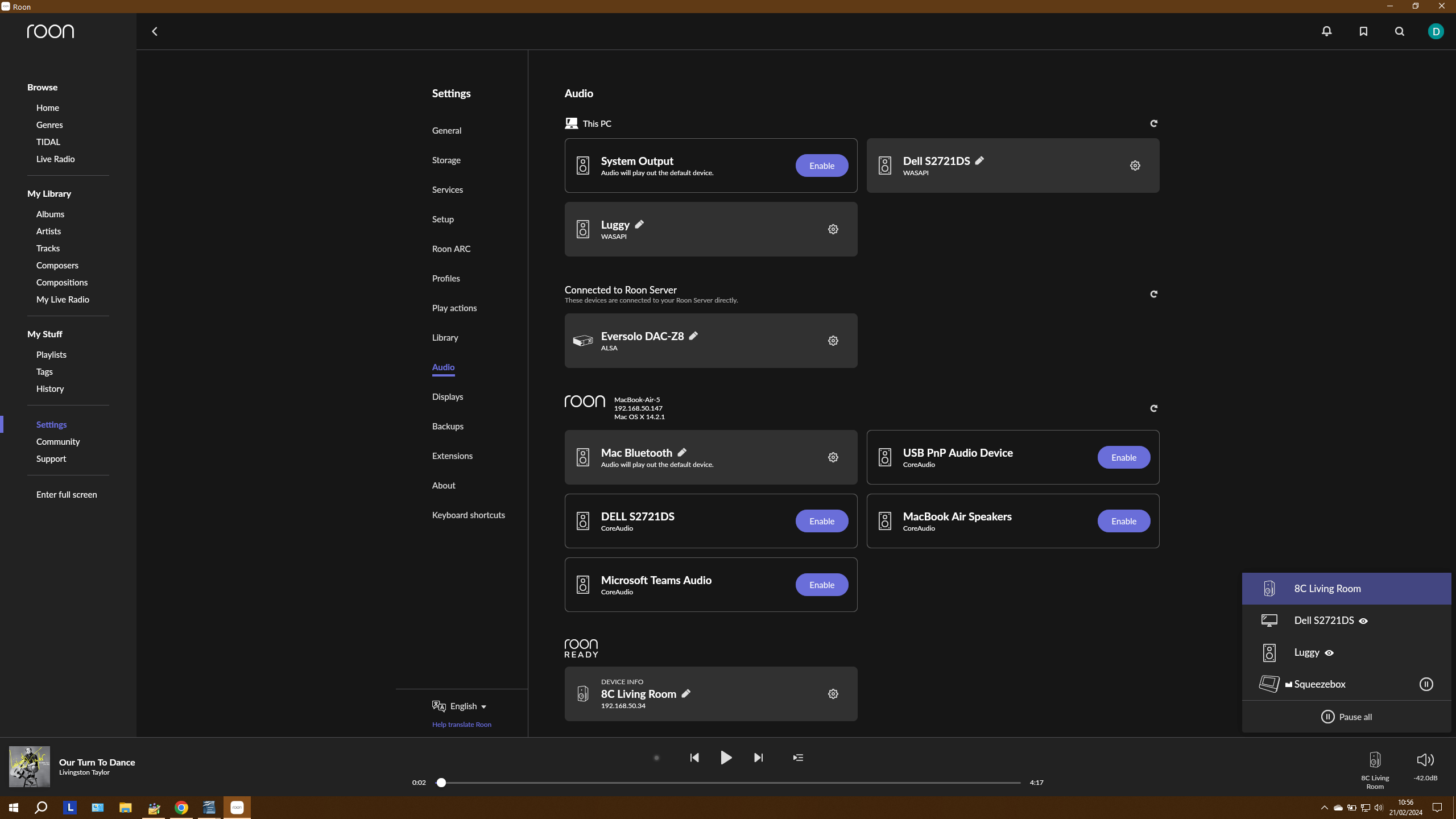Open Chrome from Windows taskbar
The image size is (1456, 819).
[x=181, y=807]
